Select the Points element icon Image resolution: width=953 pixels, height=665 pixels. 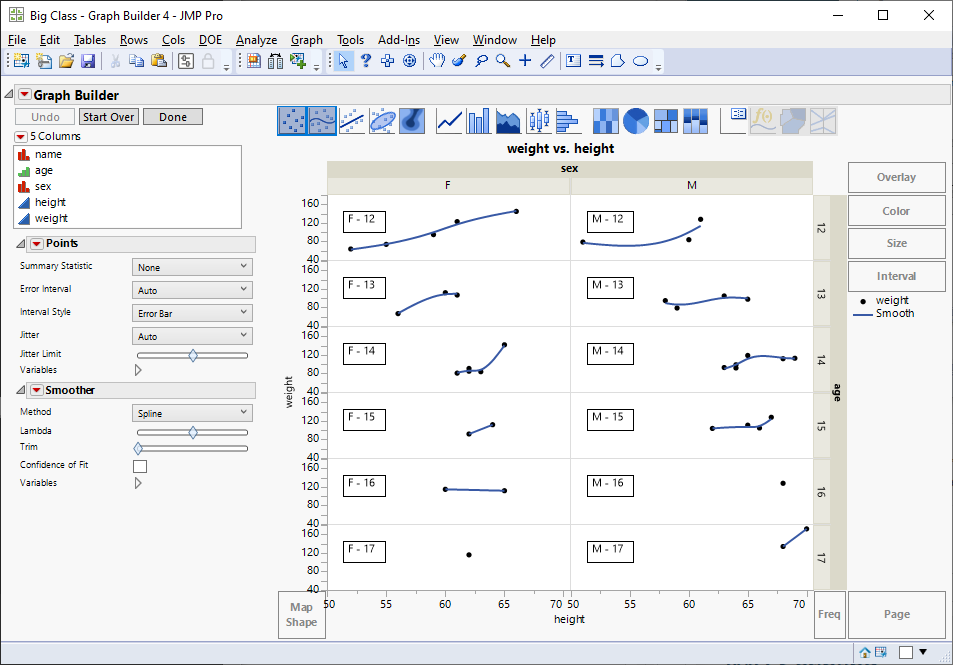292,120
